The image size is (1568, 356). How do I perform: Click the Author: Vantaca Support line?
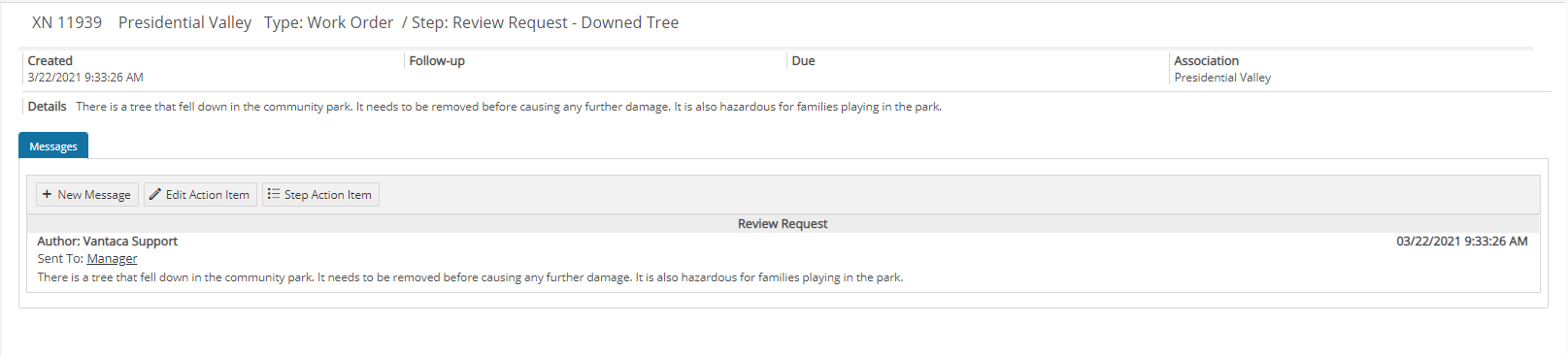tap(108, 242)
